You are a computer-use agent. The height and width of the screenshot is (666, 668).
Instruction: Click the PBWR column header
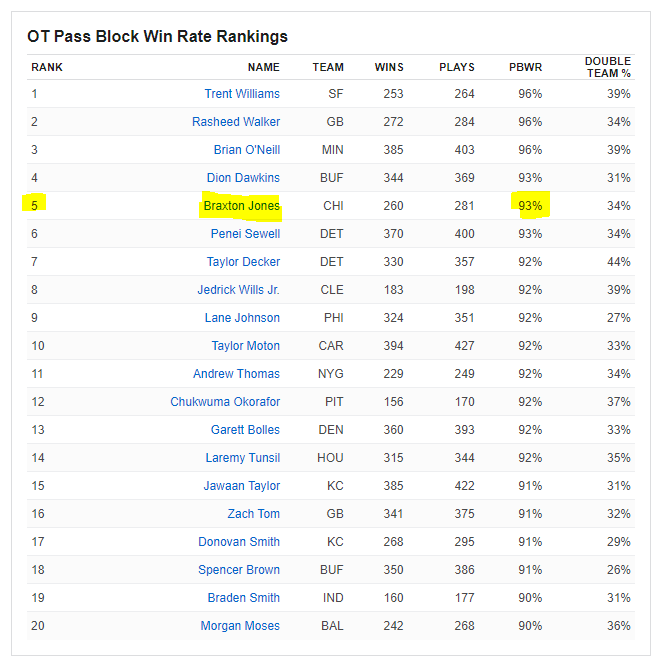pyautogui.click(x=526, y=68)
